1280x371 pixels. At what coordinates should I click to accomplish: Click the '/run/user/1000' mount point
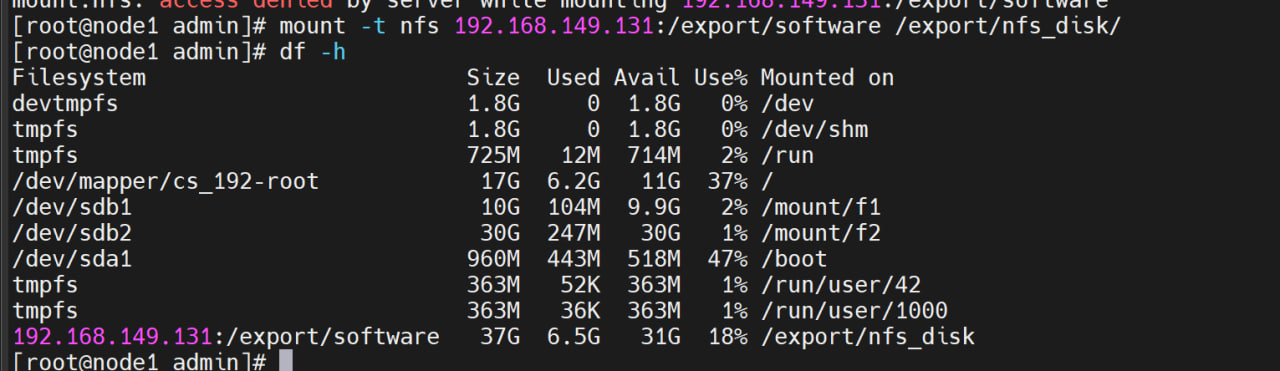tap(854, 311)
